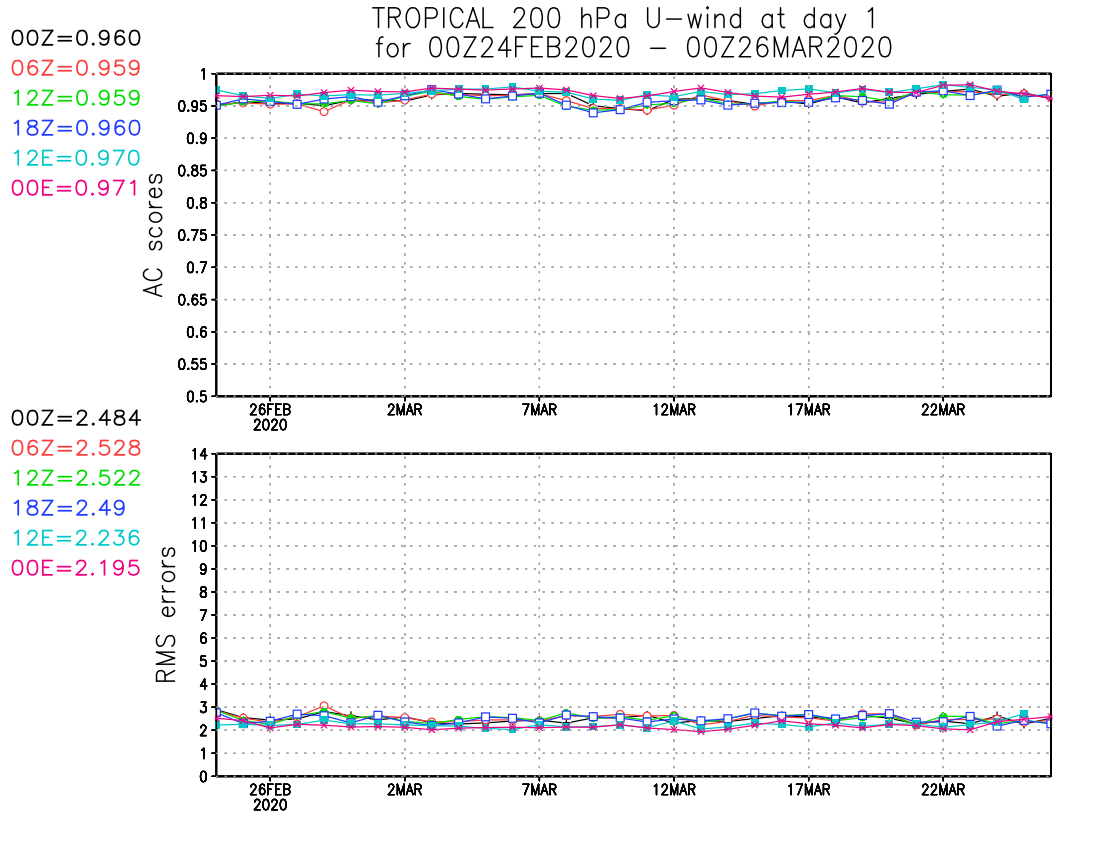Click the '12MAR' label under the AC chart
1100x850 pixels.
pos(674,410)
